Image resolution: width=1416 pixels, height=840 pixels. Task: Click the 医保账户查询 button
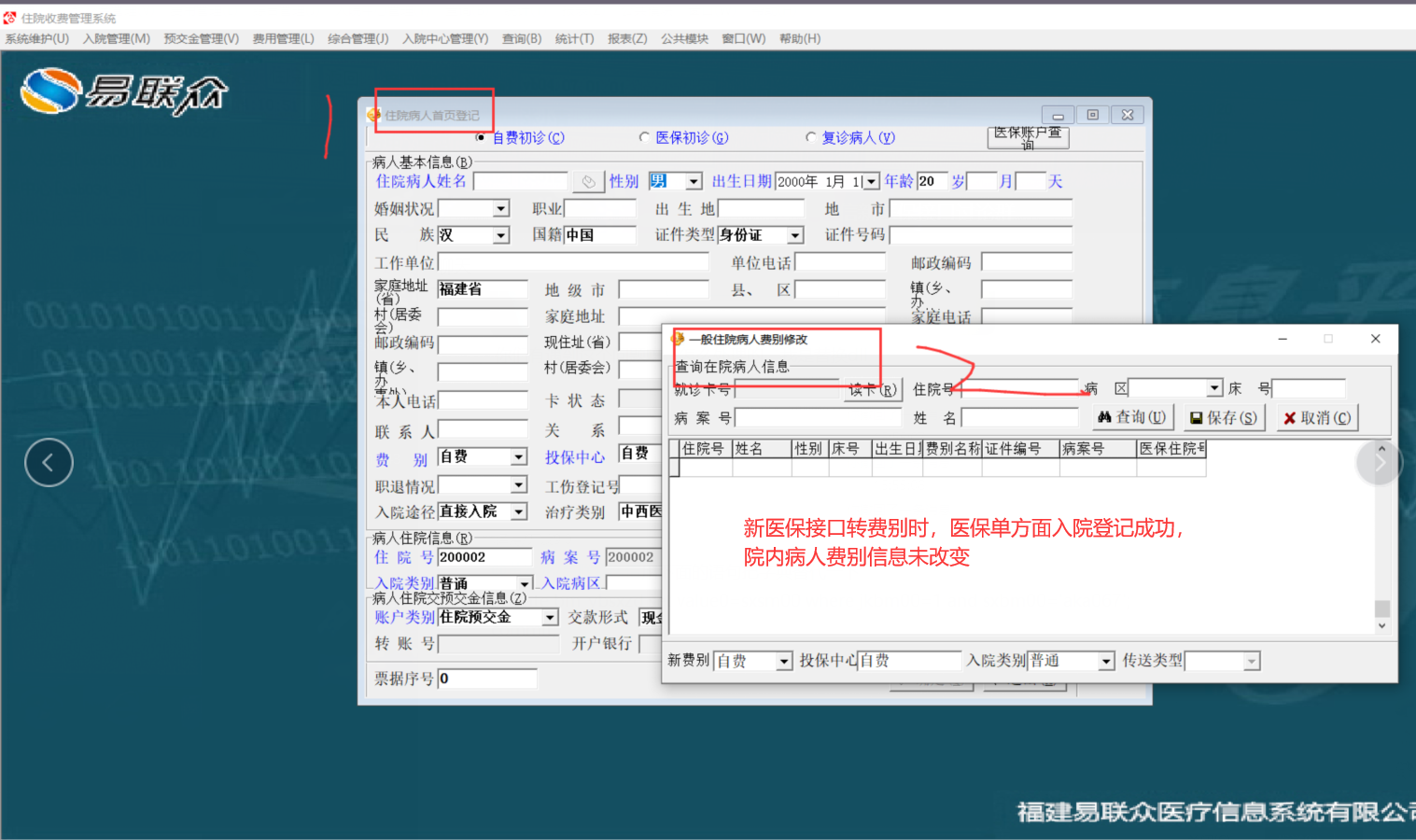tap(1028, 137)
